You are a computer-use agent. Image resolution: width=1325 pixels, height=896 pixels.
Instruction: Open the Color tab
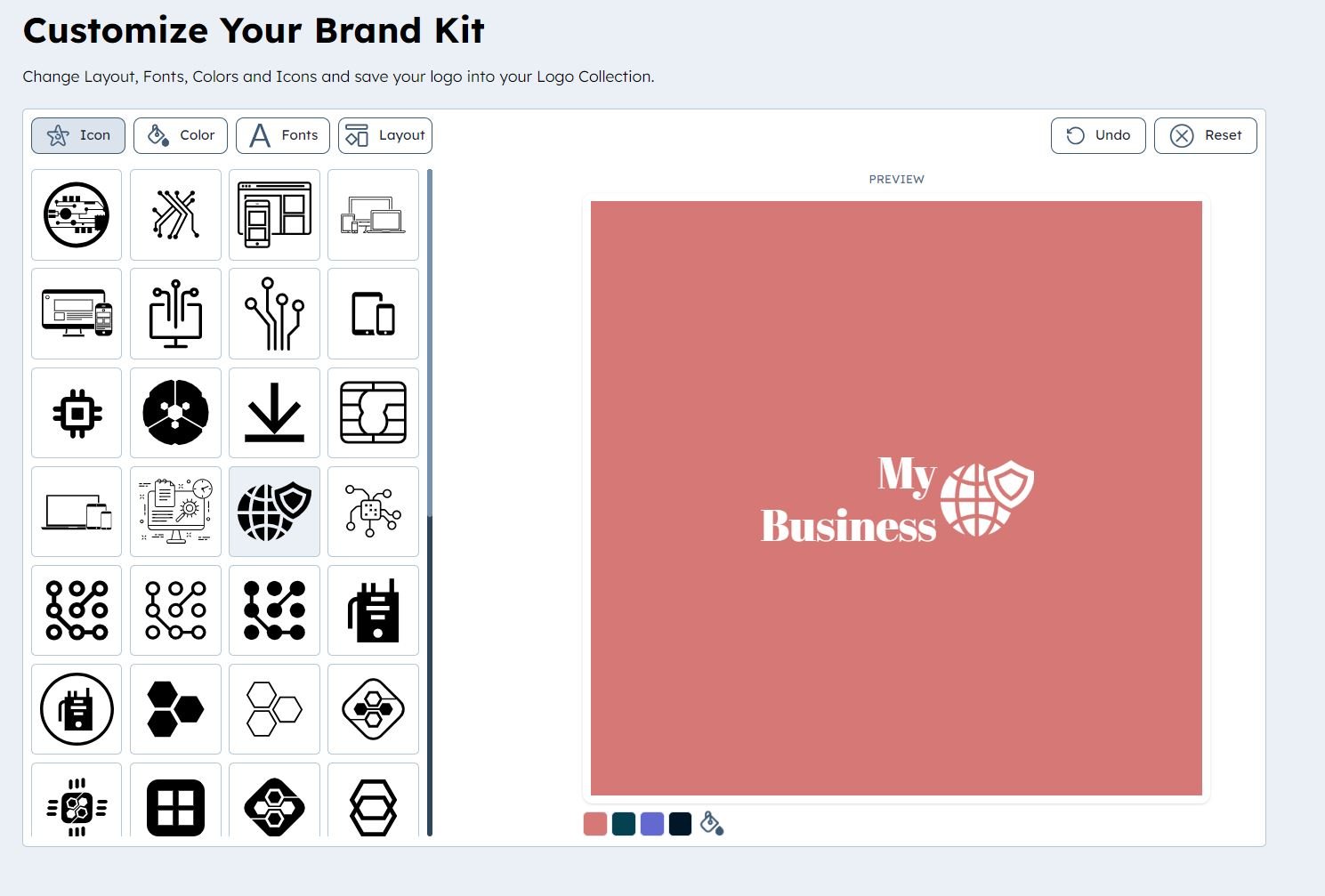(181, 135)
